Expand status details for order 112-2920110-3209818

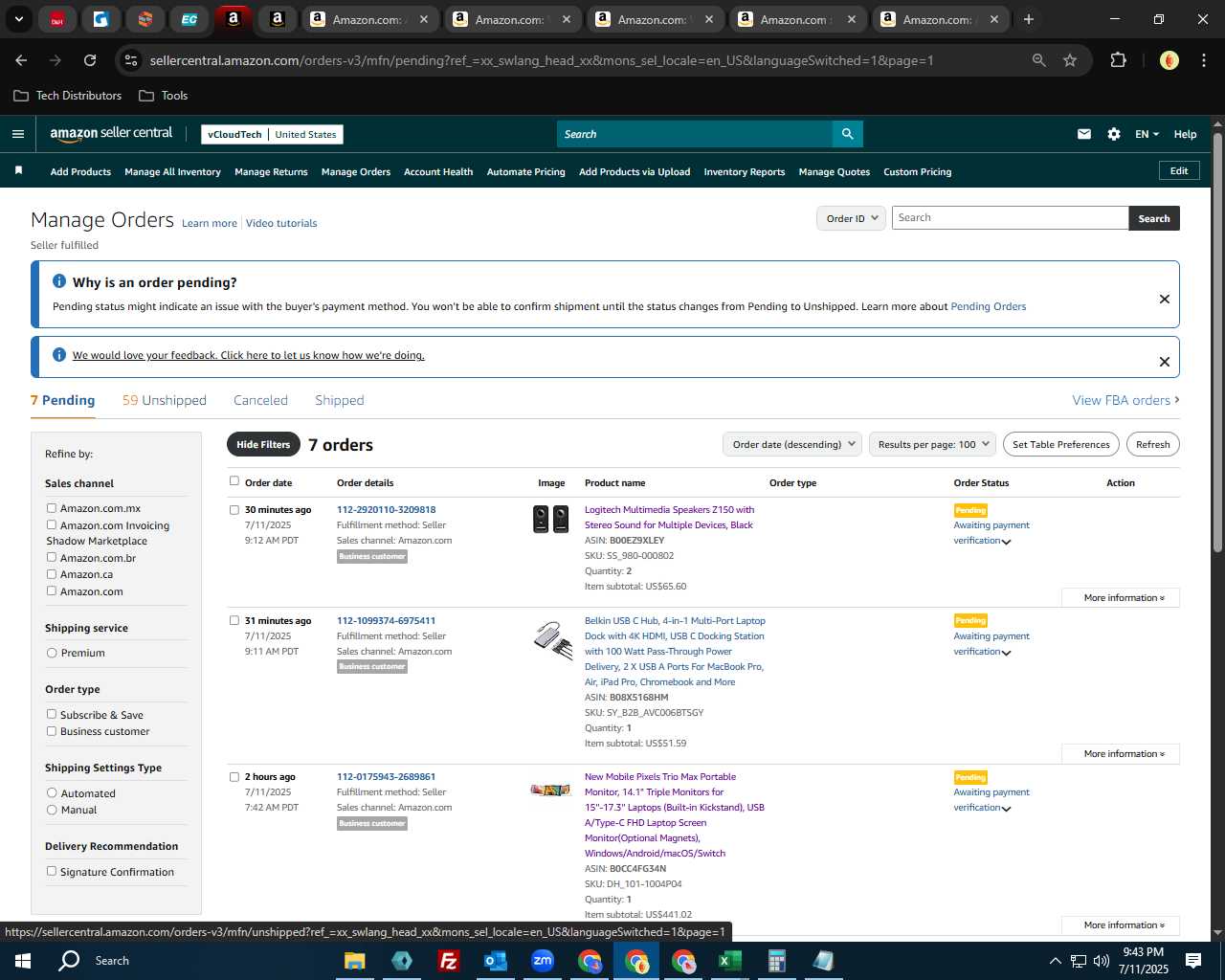(x=1006, y=542)
